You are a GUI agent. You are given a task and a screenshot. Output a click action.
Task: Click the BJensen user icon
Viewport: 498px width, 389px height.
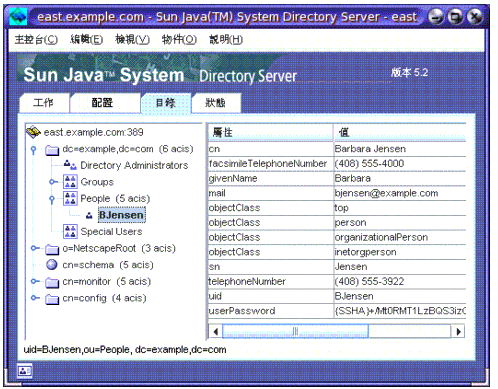point(89,216)
